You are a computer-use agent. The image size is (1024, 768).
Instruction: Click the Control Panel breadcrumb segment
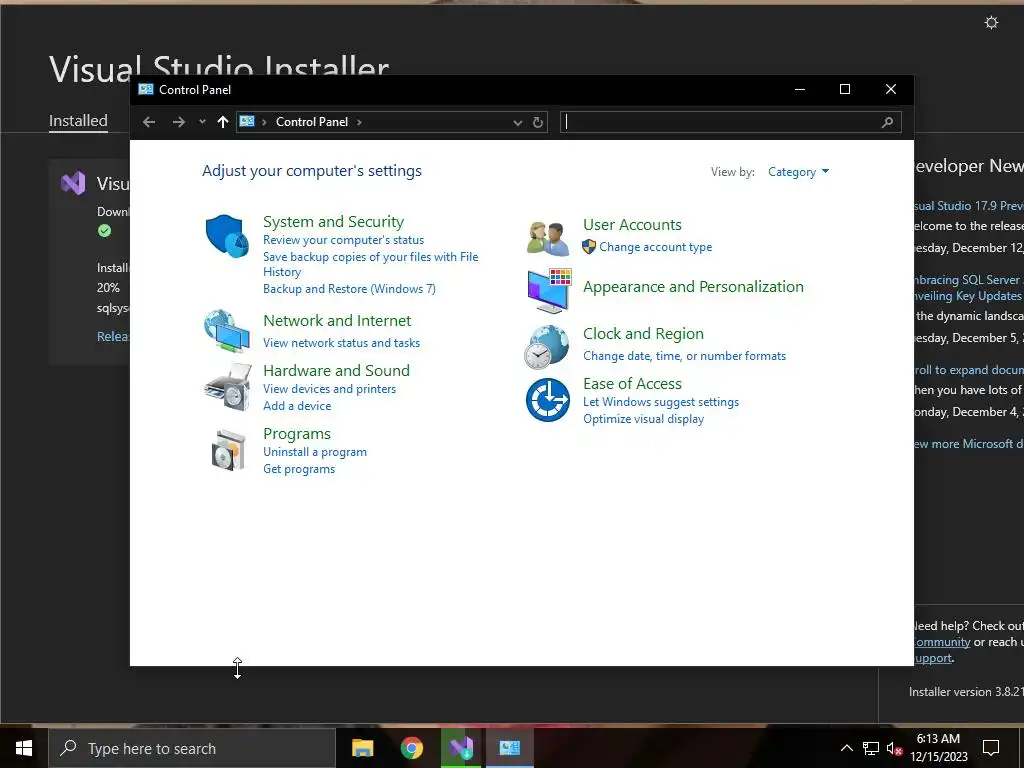coord(312,122)
